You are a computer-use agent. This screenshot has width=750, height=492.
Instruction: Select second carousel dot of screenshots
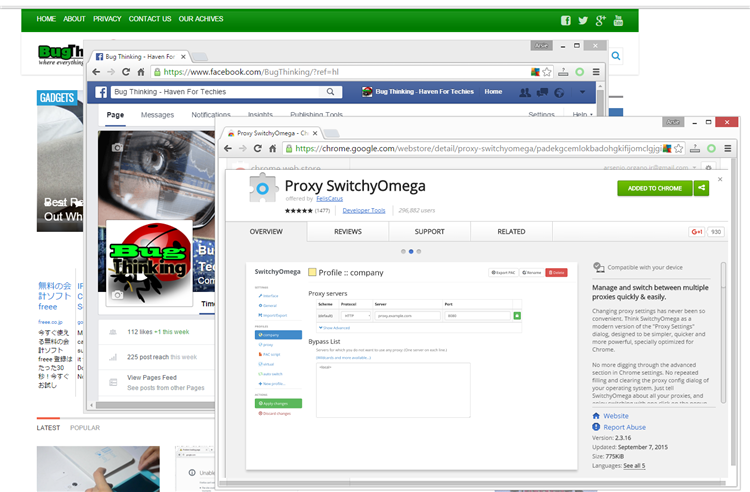tap(411, 251)
